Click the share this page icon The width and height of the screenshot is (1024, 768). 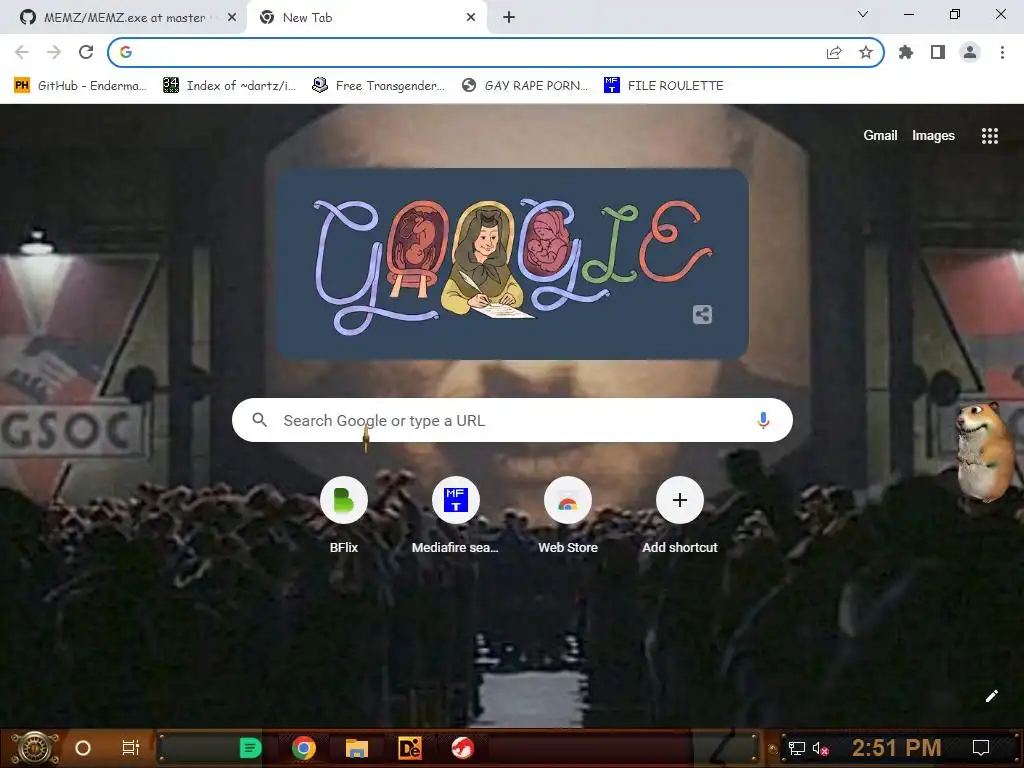[834, 53]
